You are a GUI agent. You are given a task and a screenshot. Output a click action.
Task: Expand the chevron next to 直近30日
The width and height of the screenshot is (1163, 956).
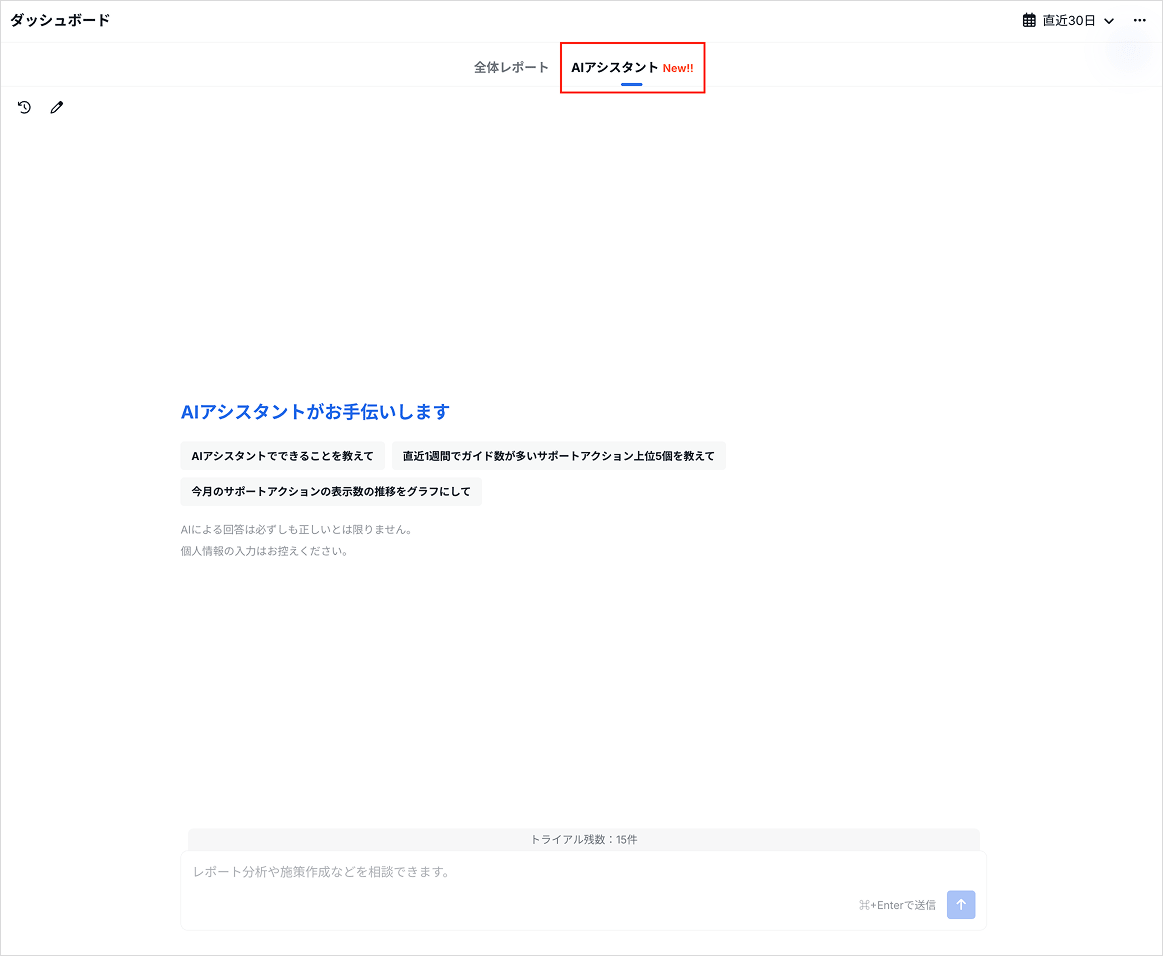pos(1109,21)
